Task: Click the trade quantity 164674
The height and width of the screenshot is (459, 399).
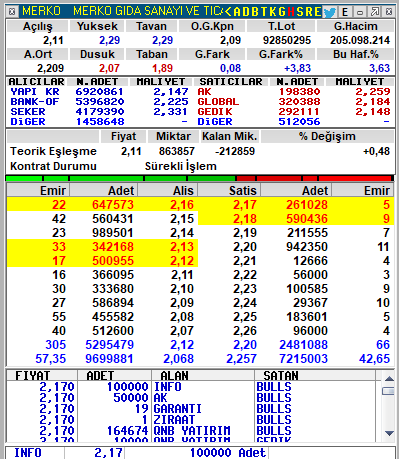Action: click(x=127, y=431)
